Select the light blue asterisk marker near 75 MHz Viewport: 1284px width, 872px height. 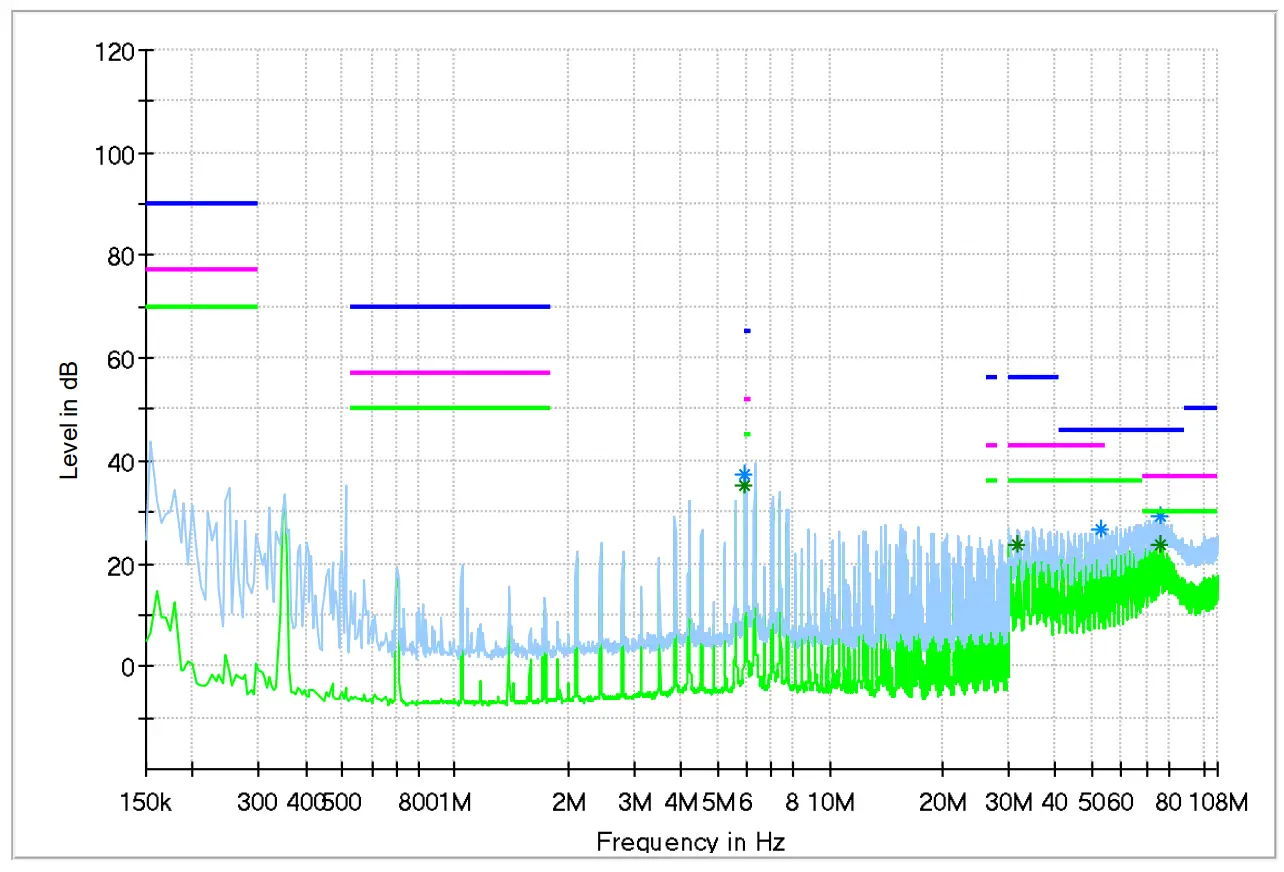click(1160, 516)
